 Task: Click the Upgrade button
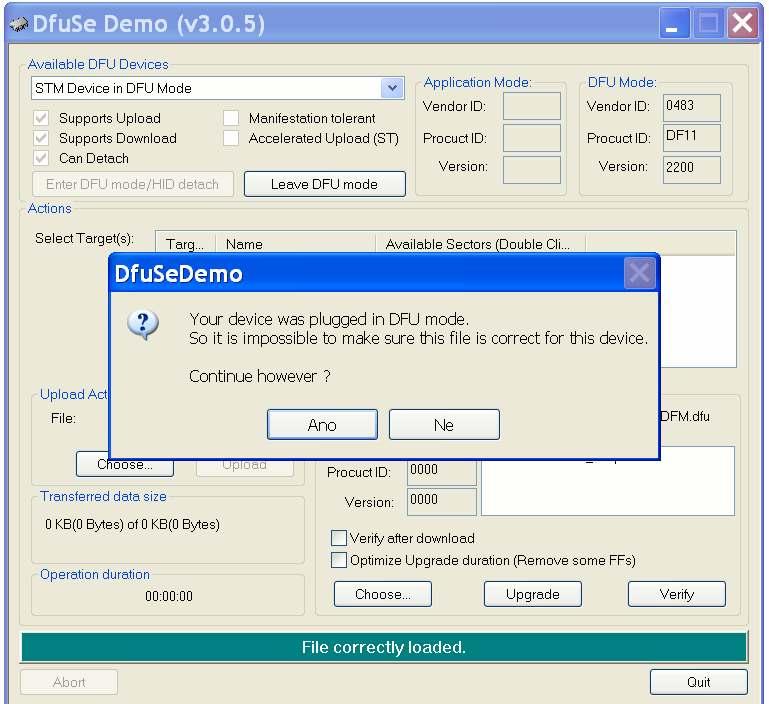[533, 594]
